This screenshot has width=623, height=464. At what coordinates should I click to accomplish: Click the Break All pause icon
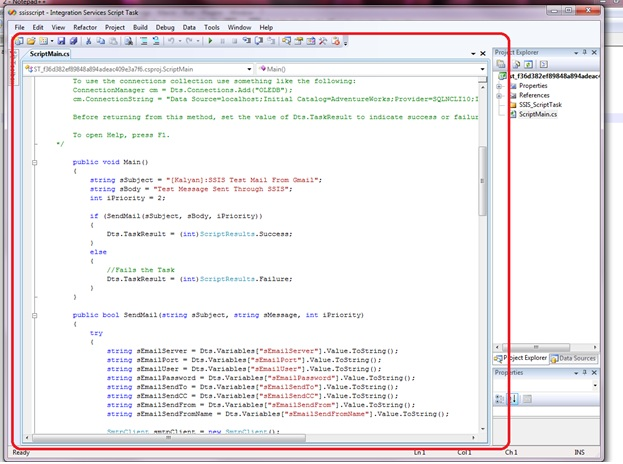click(222, 41)
